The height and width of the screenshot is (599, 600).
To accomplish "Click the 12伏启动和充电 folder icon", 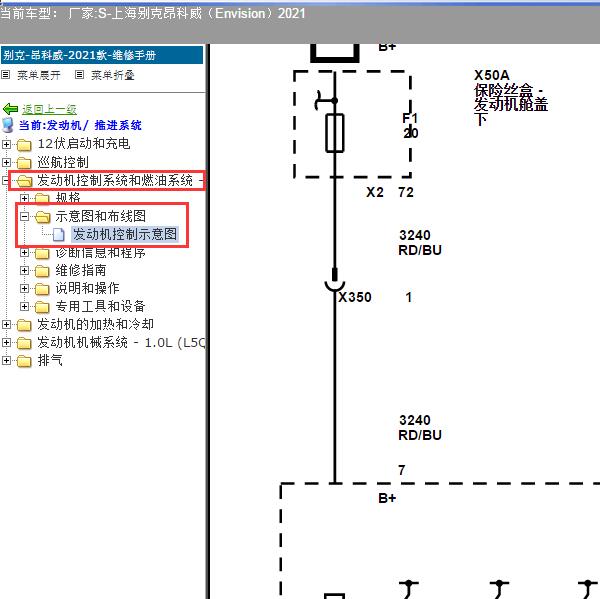I will 24,145.
